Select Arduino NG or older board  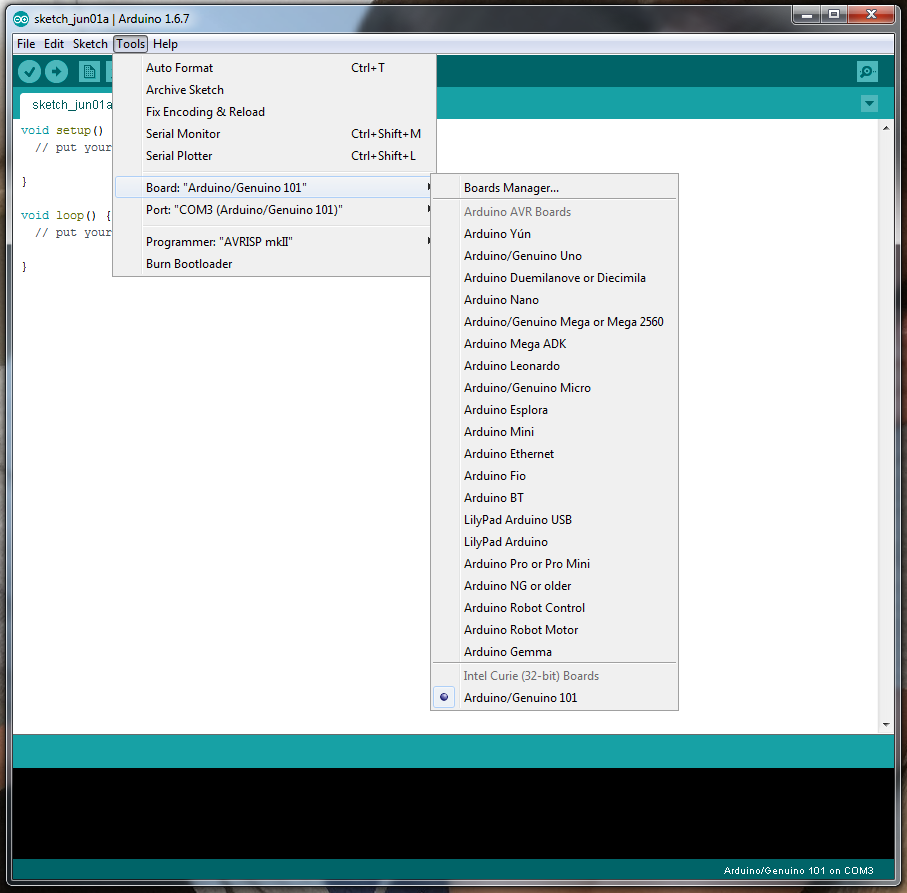(x=554, y=585)
